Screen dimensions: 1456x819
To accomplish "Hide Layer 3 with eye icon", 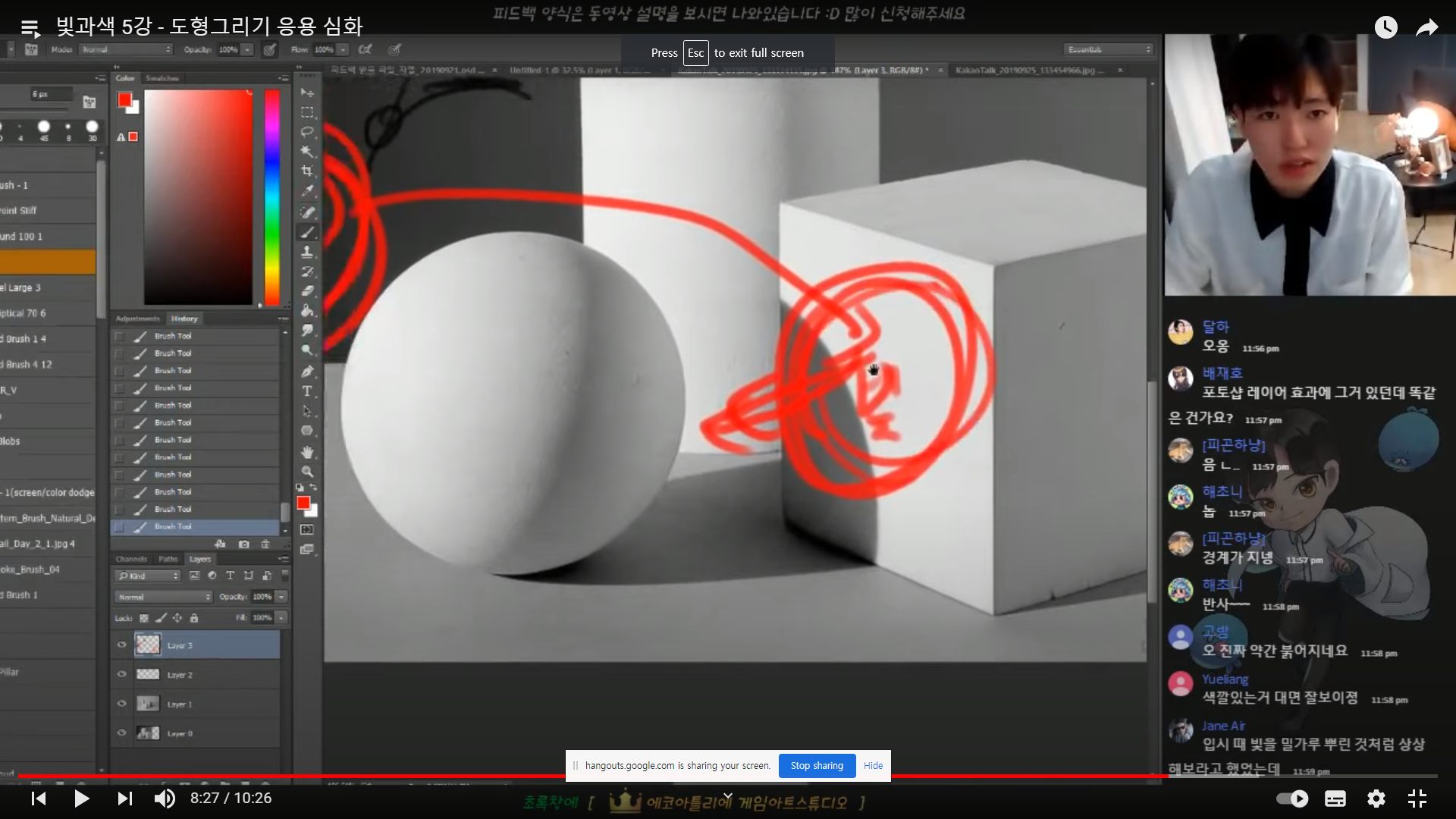I will (x=121, y=645).
